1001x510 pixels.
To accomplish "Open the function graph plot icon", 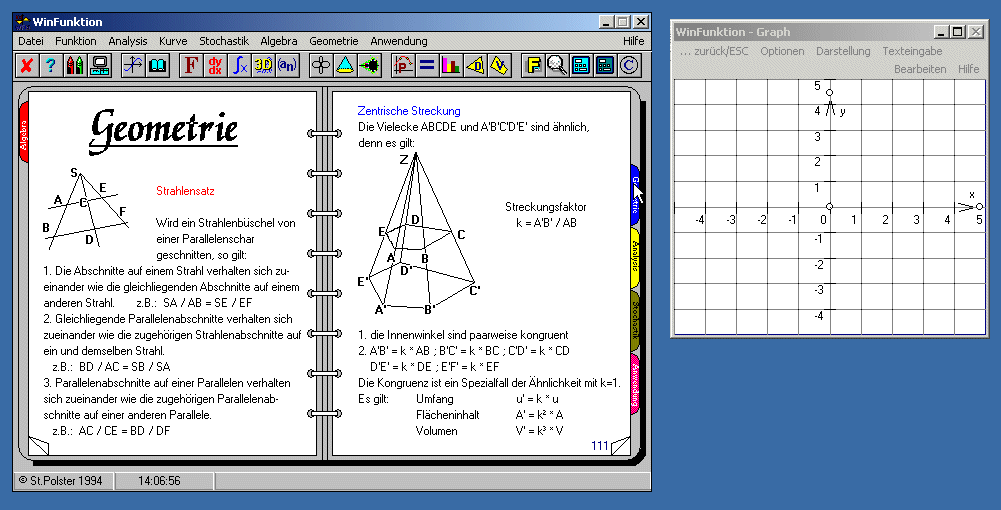I will [x=133, y=65].
